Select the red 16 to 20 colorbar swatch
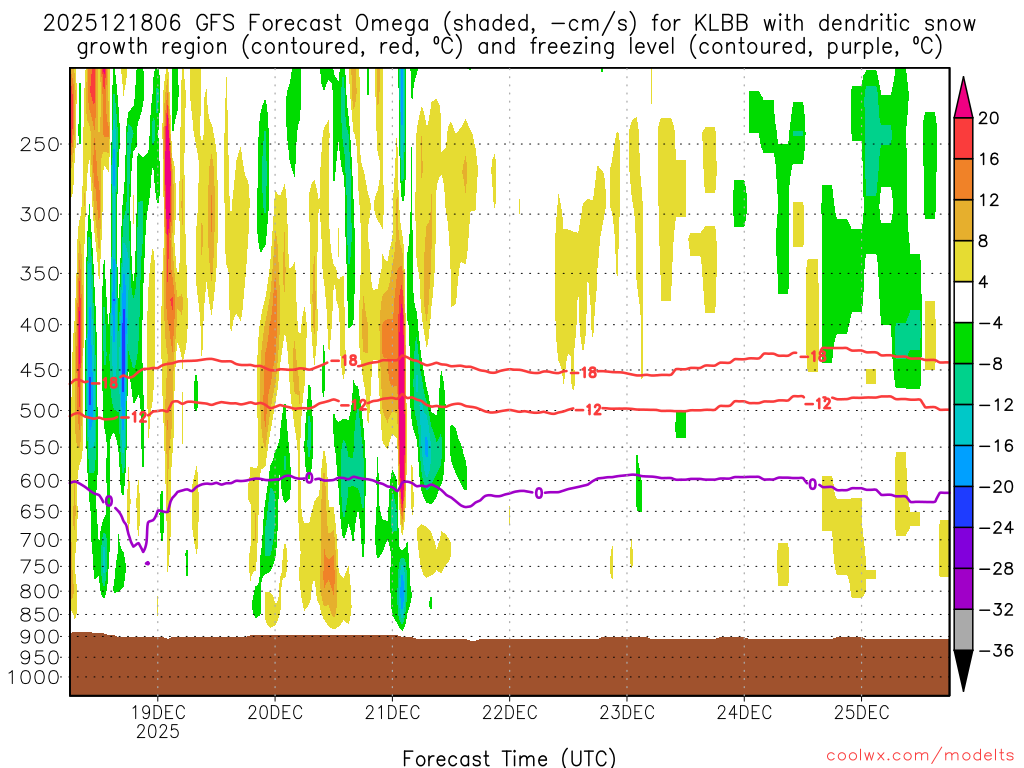The width and height of the screenshot is (1024, 768). pos(963,138)
